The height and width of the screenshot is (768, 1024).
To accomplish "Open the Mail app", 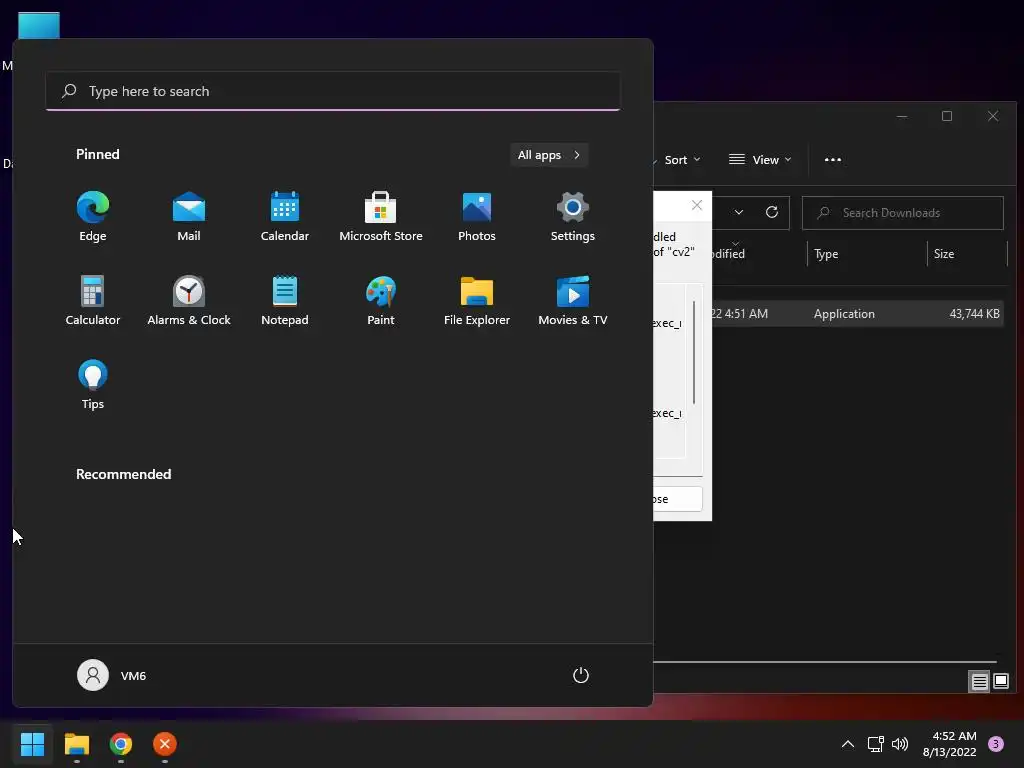I will pos(189,217).
